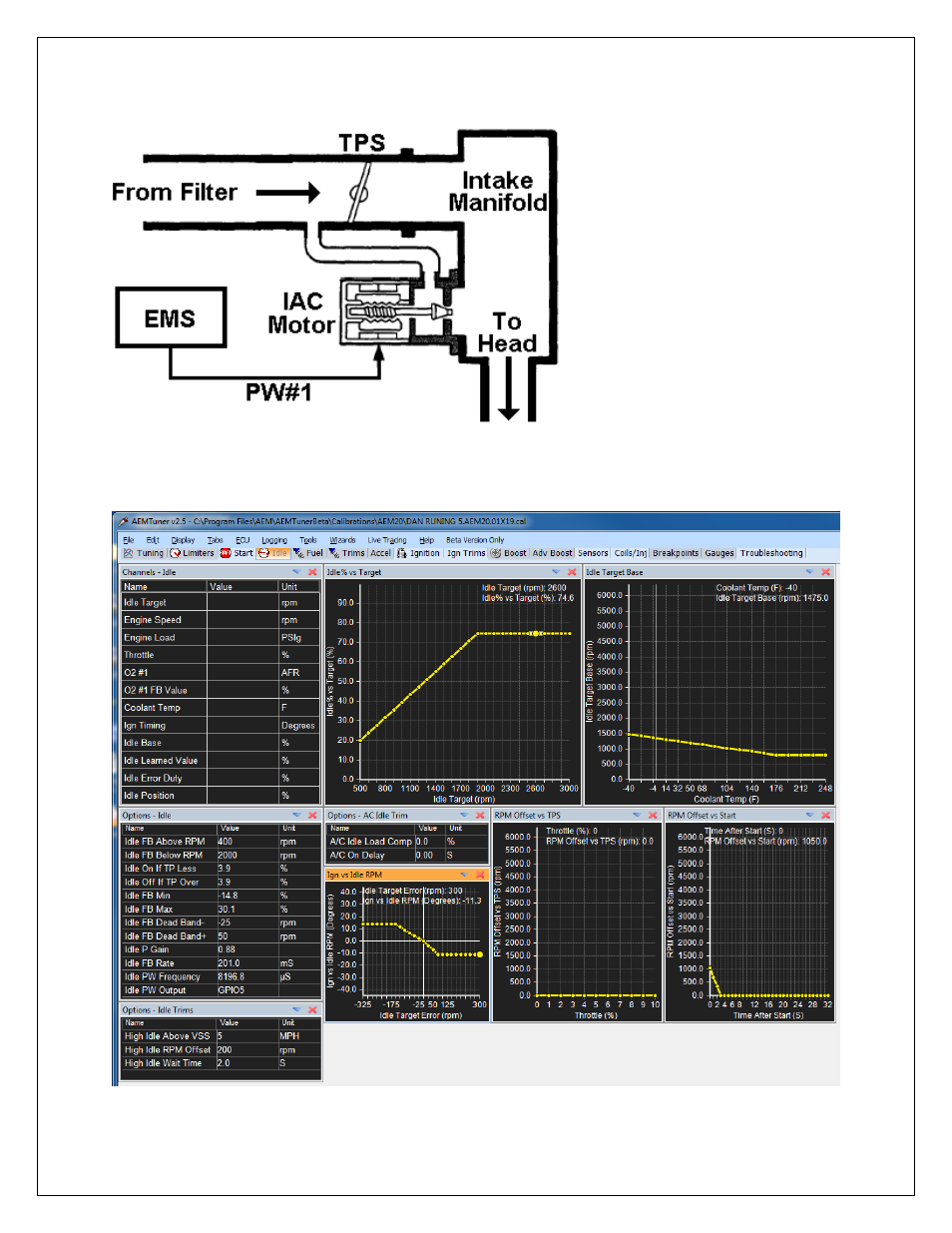Screen dimensions: 952x1233
Task: Edit the Idle FB Rate value 201.0
Action: 247,963
